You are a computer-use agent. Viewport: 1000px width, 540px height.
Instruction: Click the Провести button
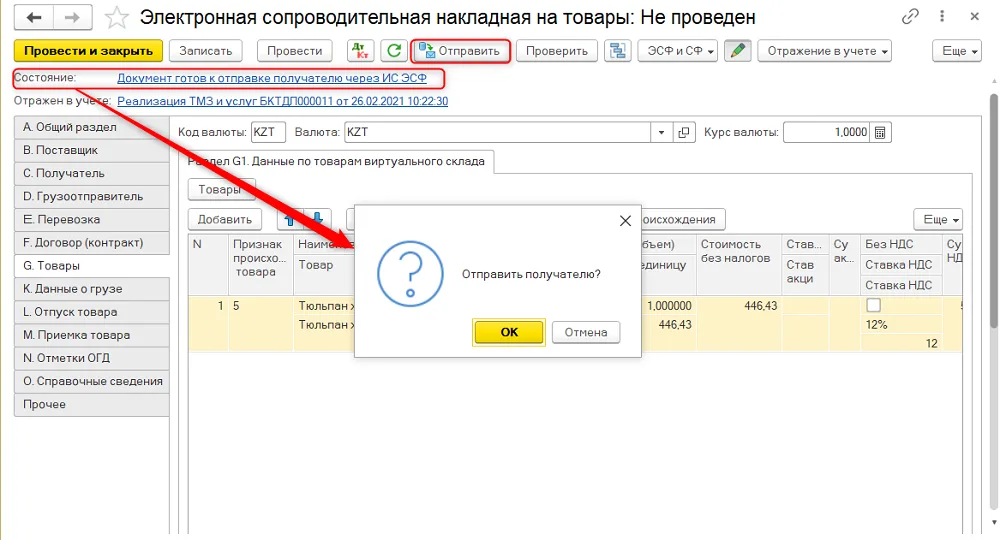tap(295, 51)
